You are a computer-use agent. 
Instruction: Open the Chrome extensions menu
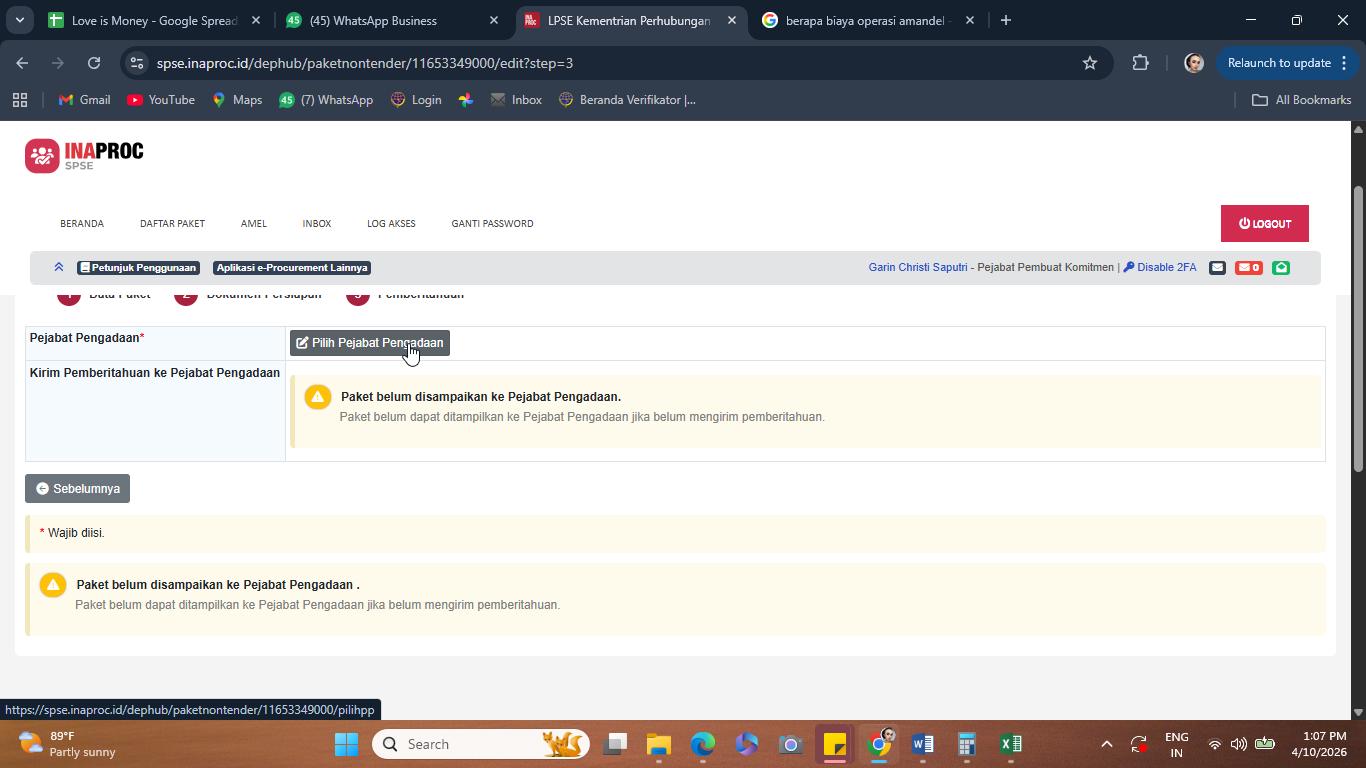1140,63
